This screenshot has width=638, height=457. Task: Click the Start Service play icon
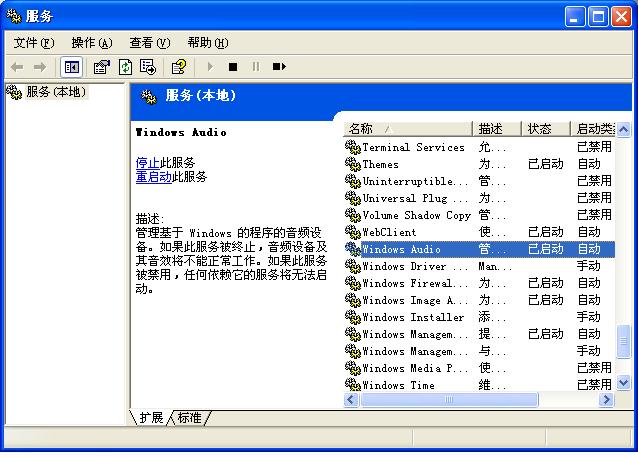coord(210,66)
